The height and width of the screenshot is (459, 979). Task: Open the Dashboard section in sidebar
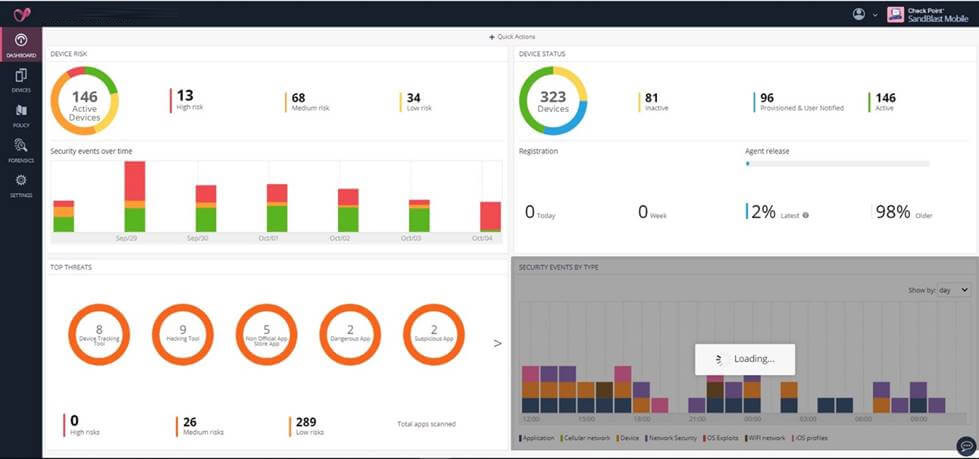click(x=20, y=44)
